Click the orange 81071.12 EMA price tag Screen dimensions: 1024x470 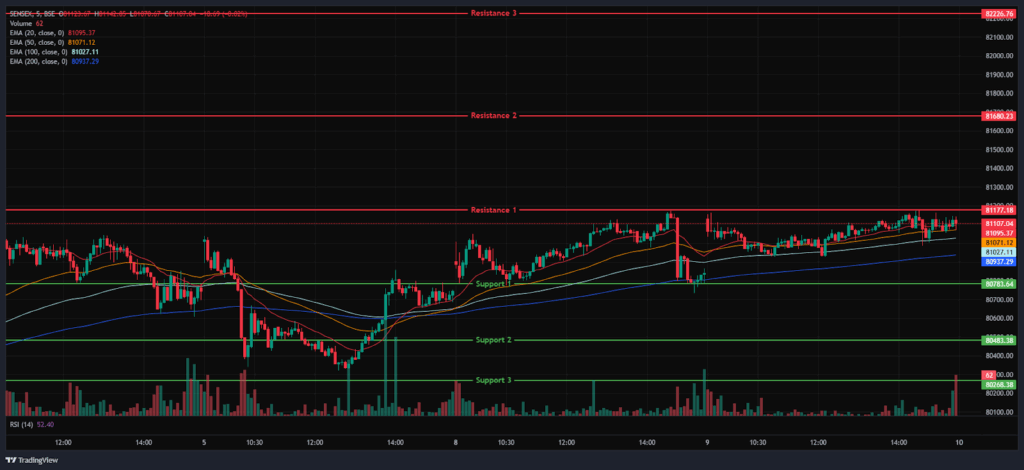[999, 243]
